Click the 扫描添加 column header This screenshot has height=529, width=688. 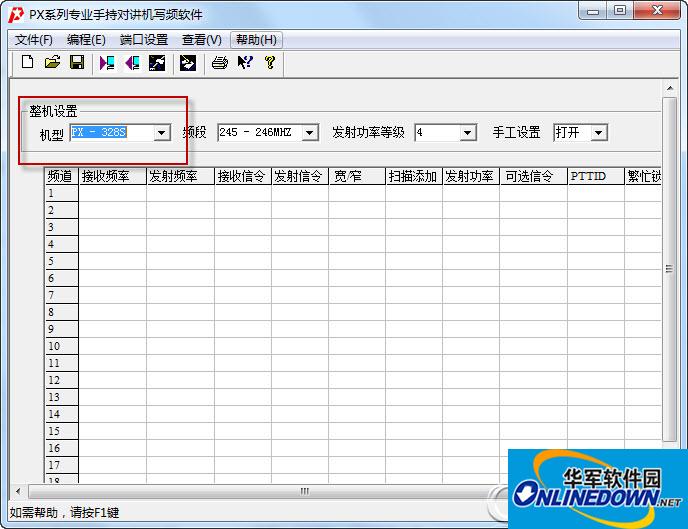point(414,176)
